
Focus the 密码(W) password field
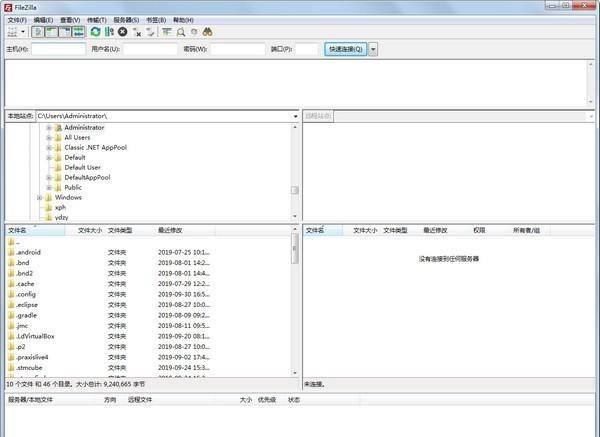pos(238,49)
